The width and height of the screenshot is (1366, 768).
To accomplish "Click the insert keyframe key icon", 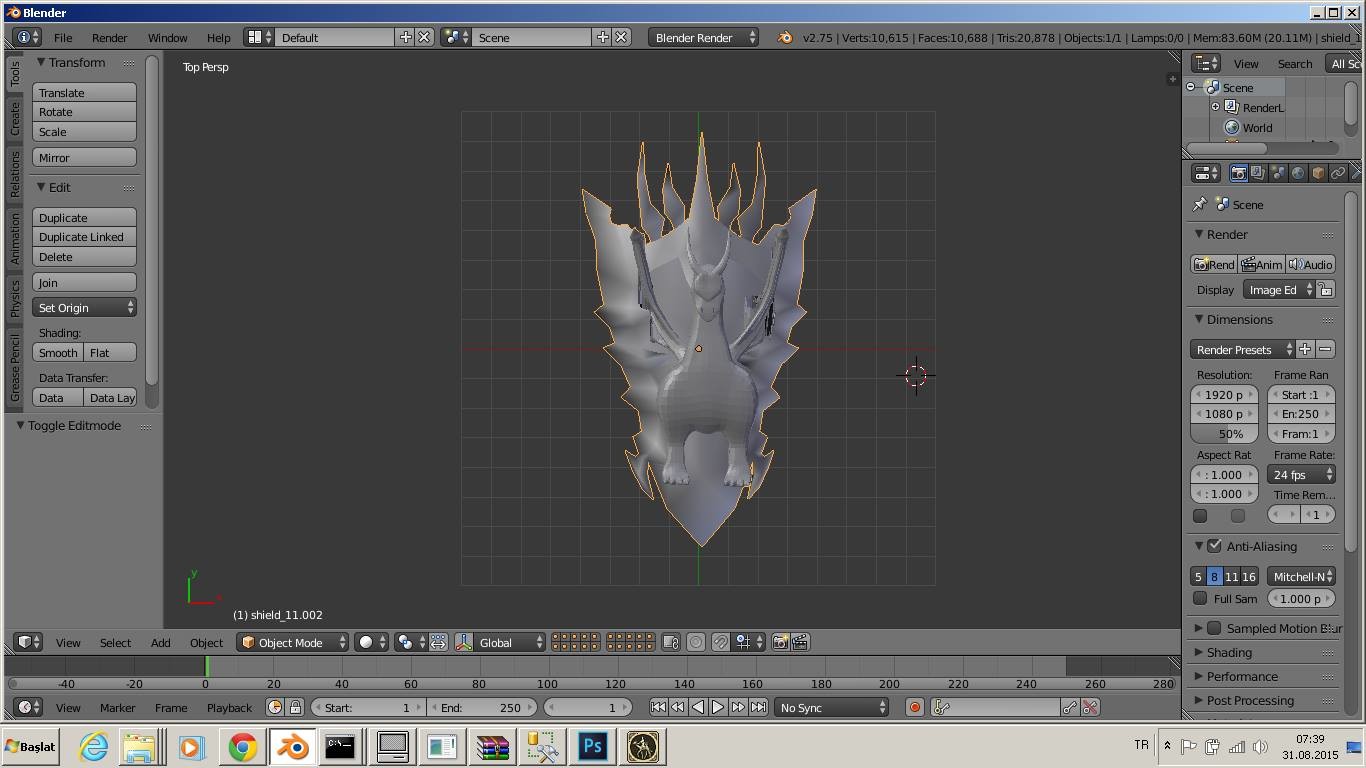I will click(1070, 707).
